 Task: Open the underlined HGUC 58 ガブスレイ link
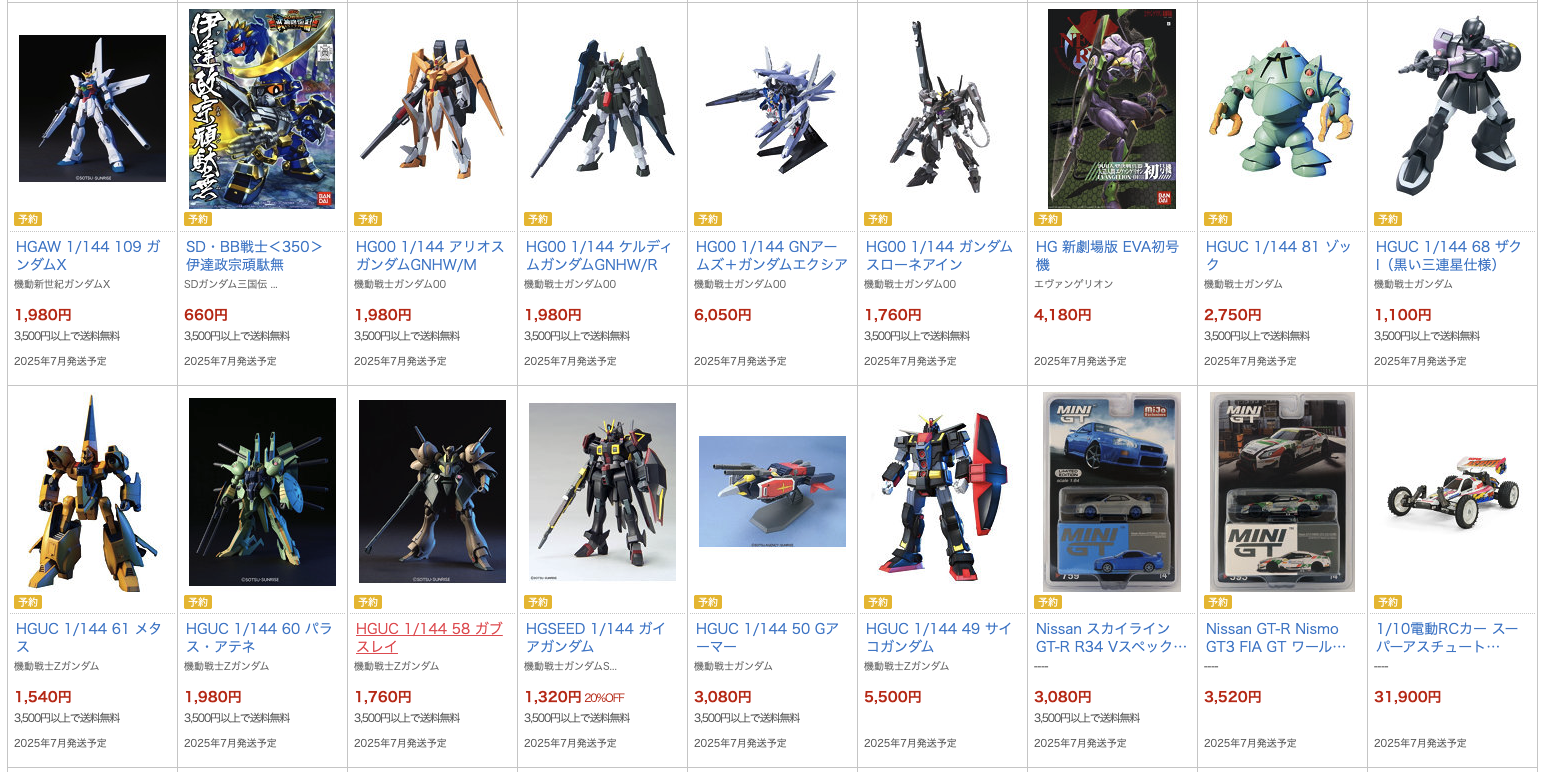(429, 637)
